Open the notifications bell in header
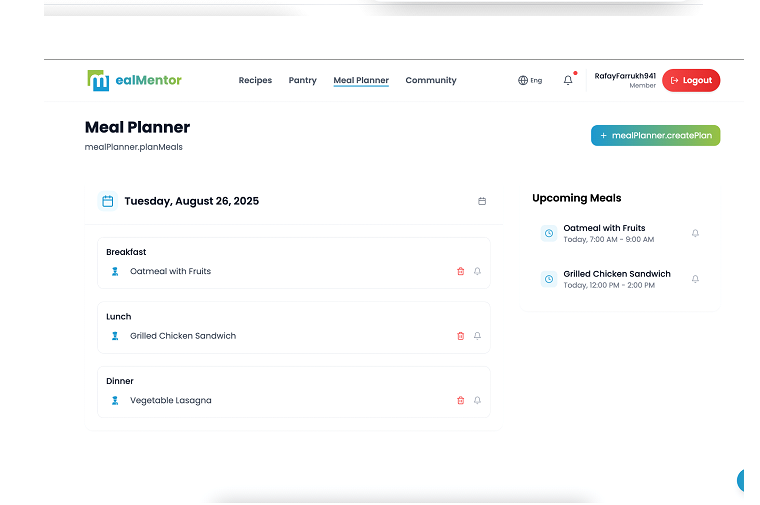Viewport: 760px width, 505px height. pos(568,80)
